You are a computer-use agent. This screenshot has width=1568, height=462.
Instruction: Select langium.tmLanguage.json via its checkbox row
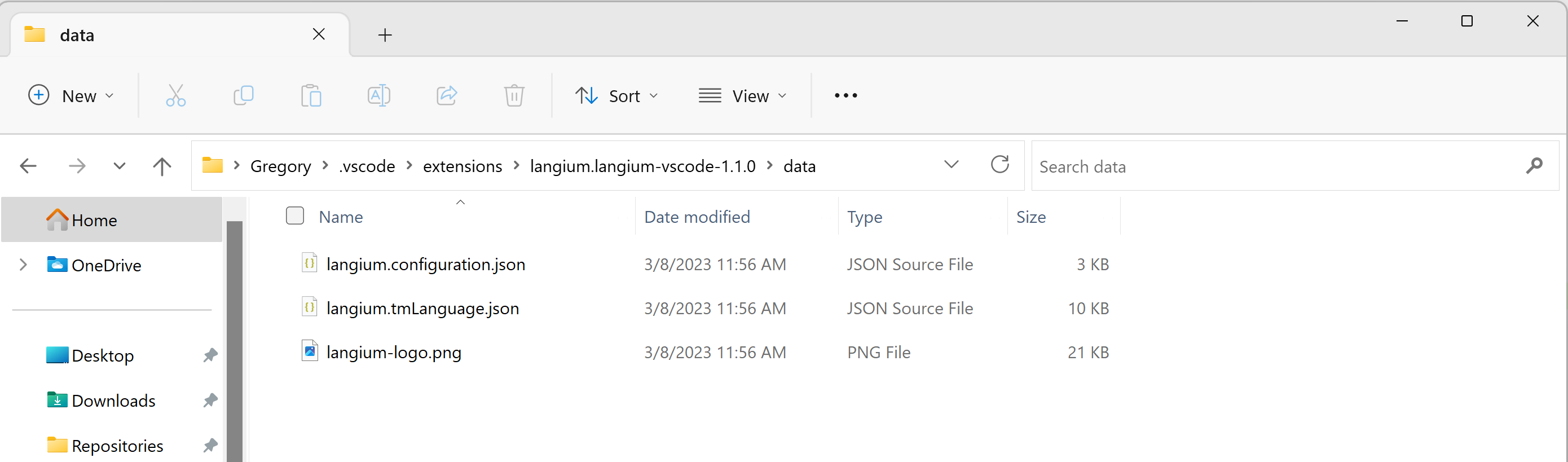point(294,308)
